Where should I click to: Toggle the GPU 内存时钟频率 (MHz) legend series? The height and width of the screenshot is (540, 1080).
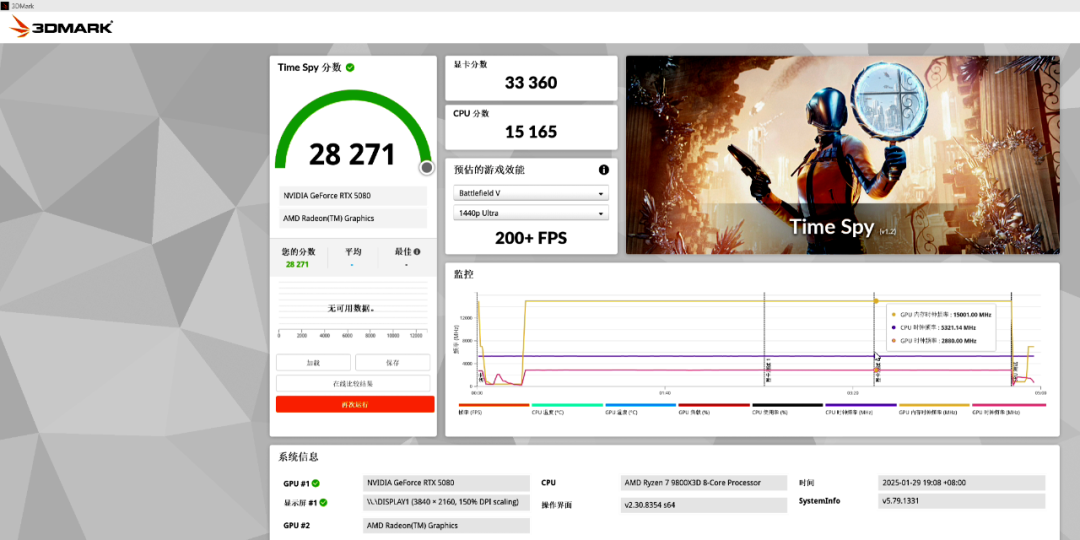[x=935, y=408]
